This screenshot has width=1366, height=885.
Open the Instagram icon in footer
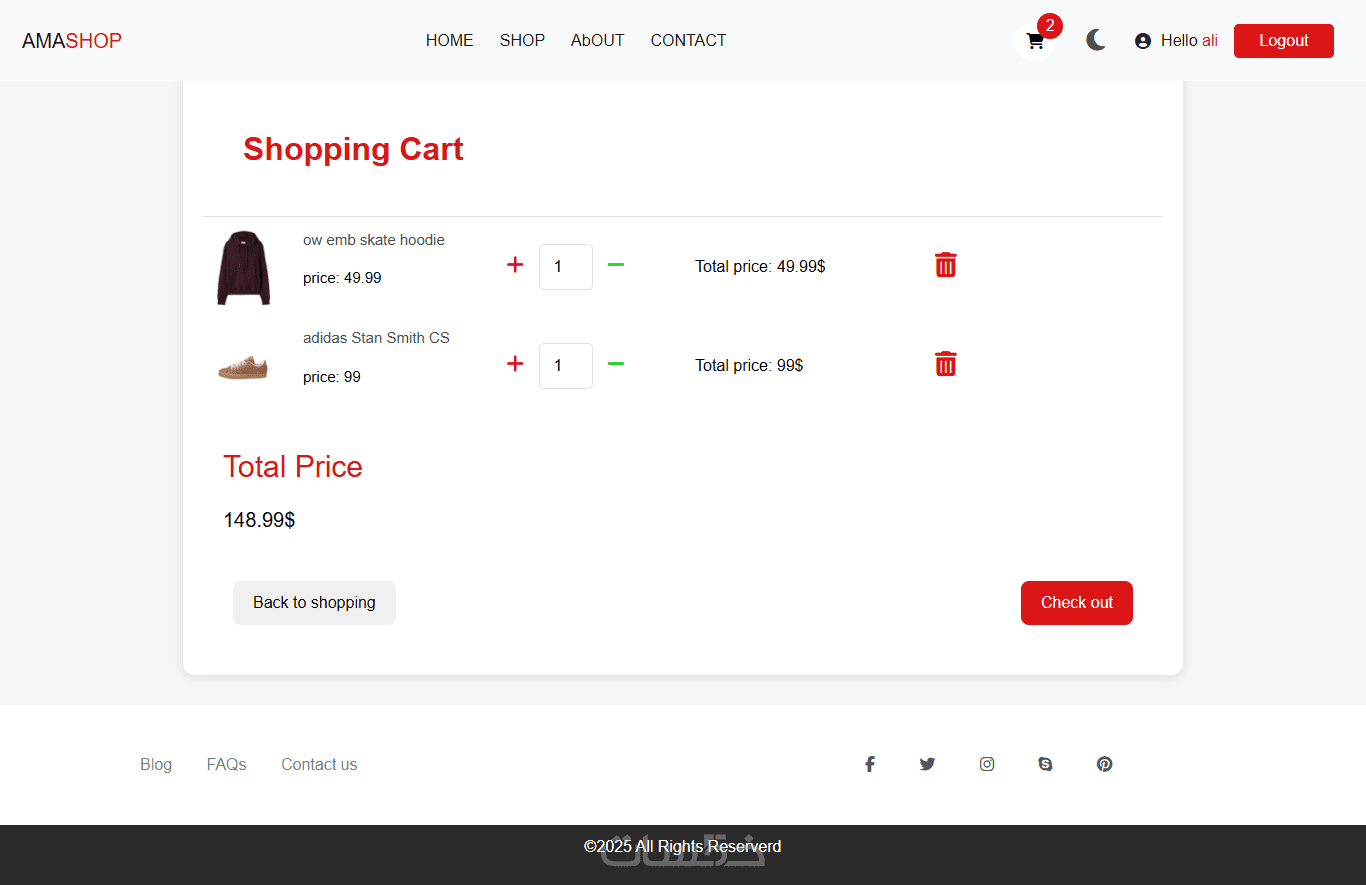[x=987, y=764]
